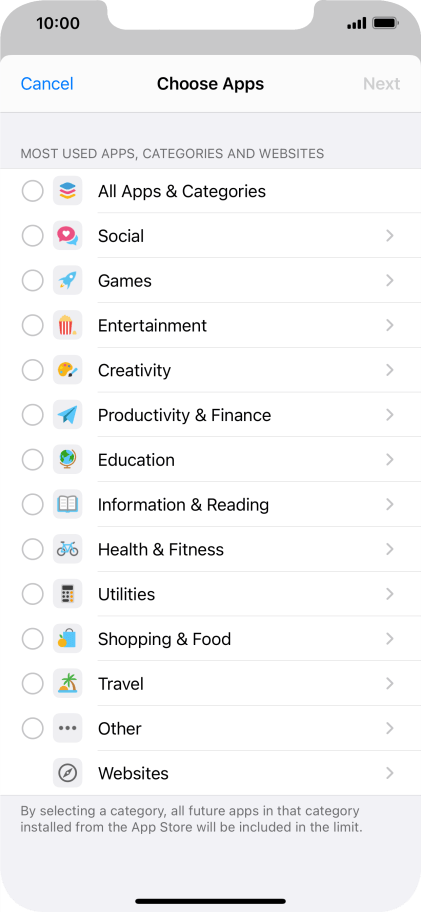
Task: Tap the Social chat bubble heart icon
Action: coord(67,236)
